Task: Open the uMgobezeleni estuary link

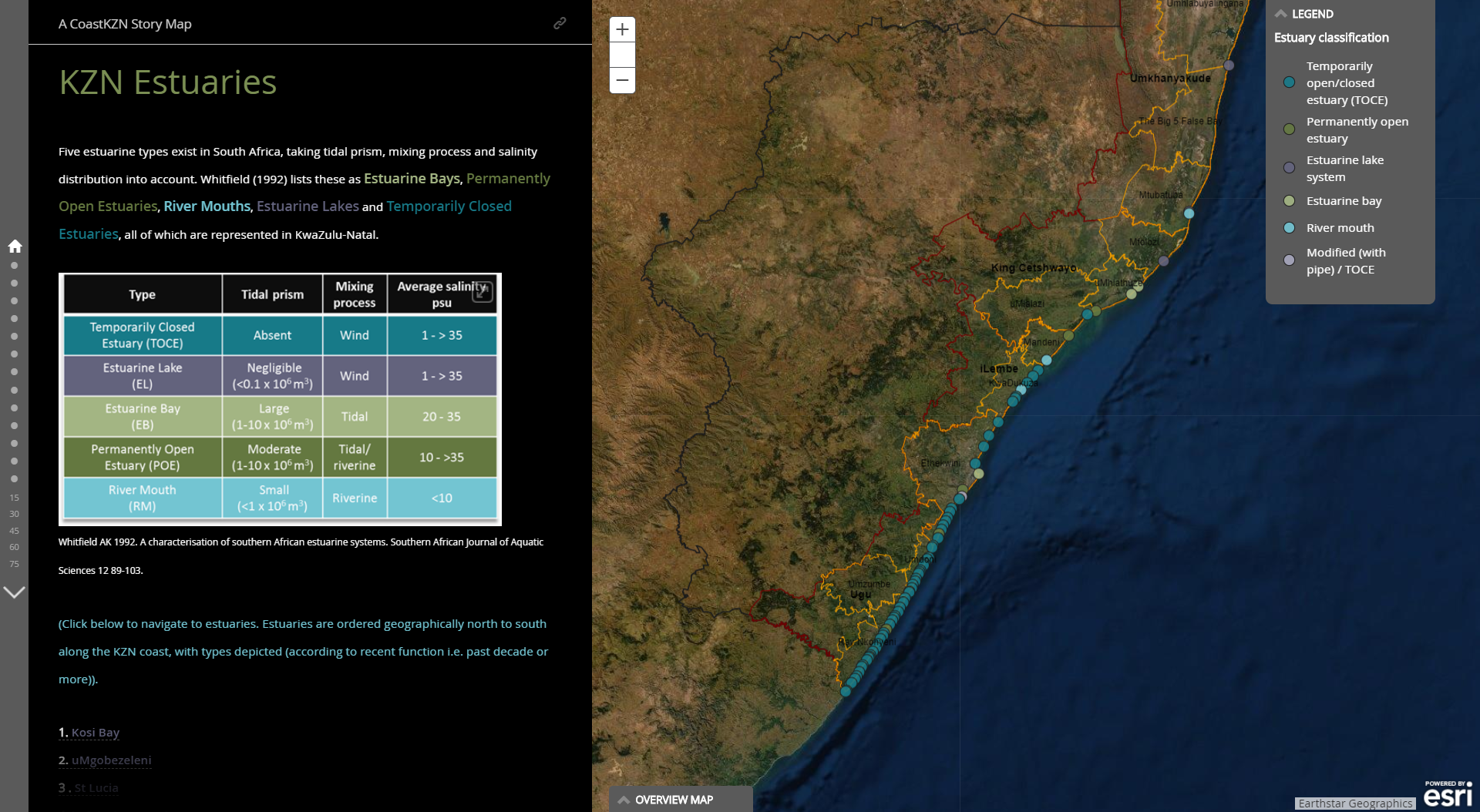Action: tap(111, 760)
